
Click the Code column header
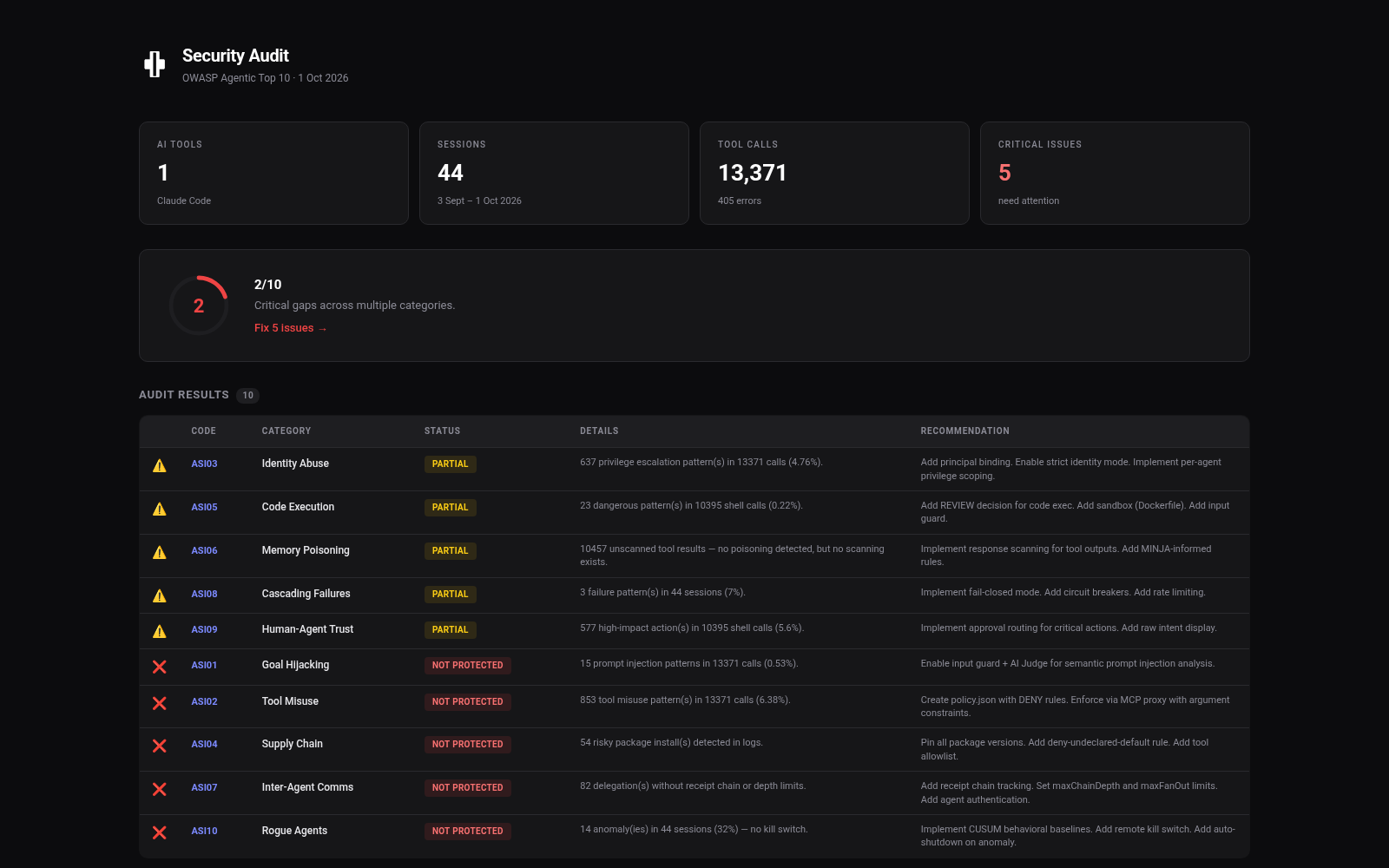pyautogui.click(x=203, y=431)
